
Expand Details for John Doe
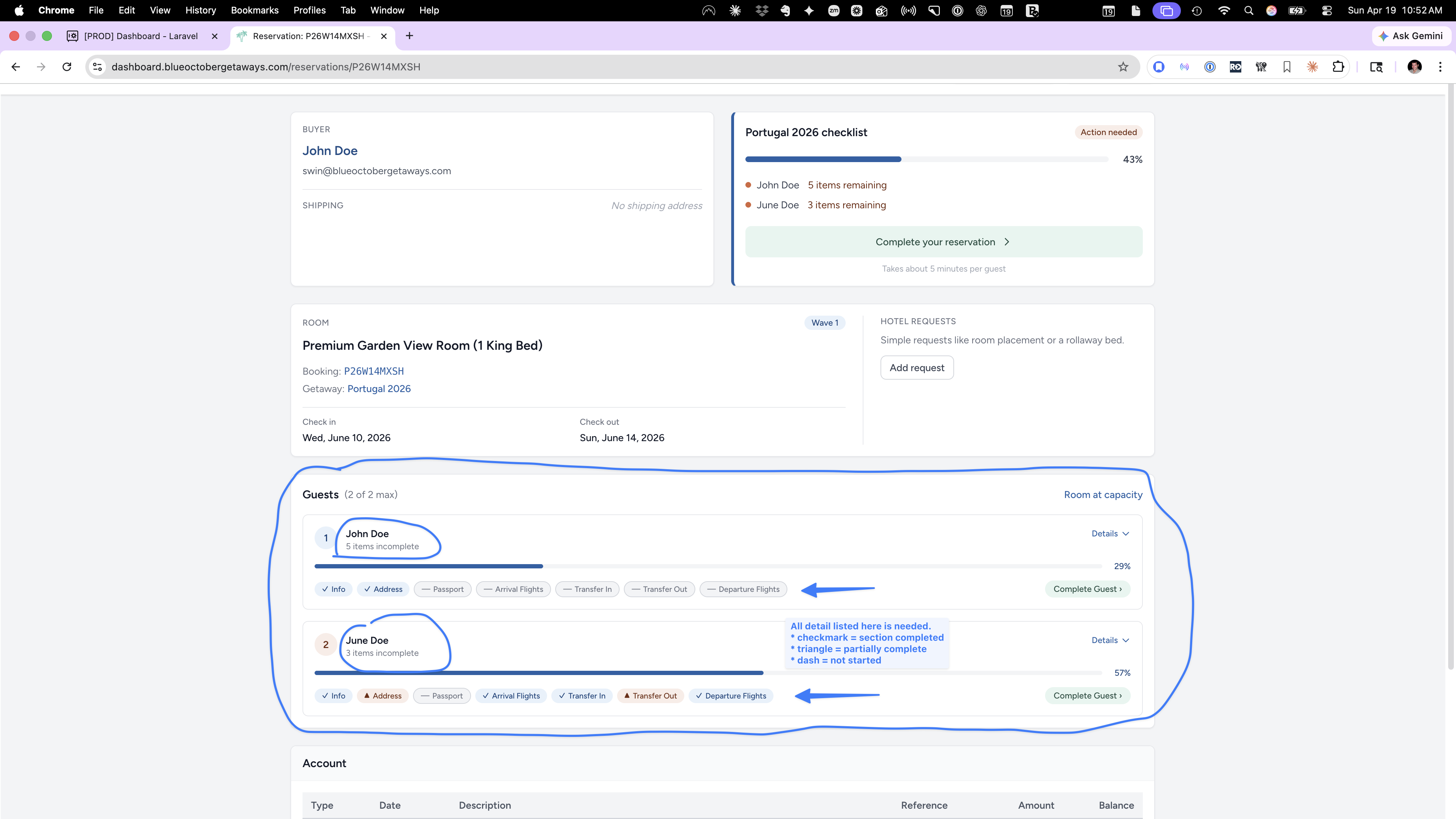[x=1110, y=534]
